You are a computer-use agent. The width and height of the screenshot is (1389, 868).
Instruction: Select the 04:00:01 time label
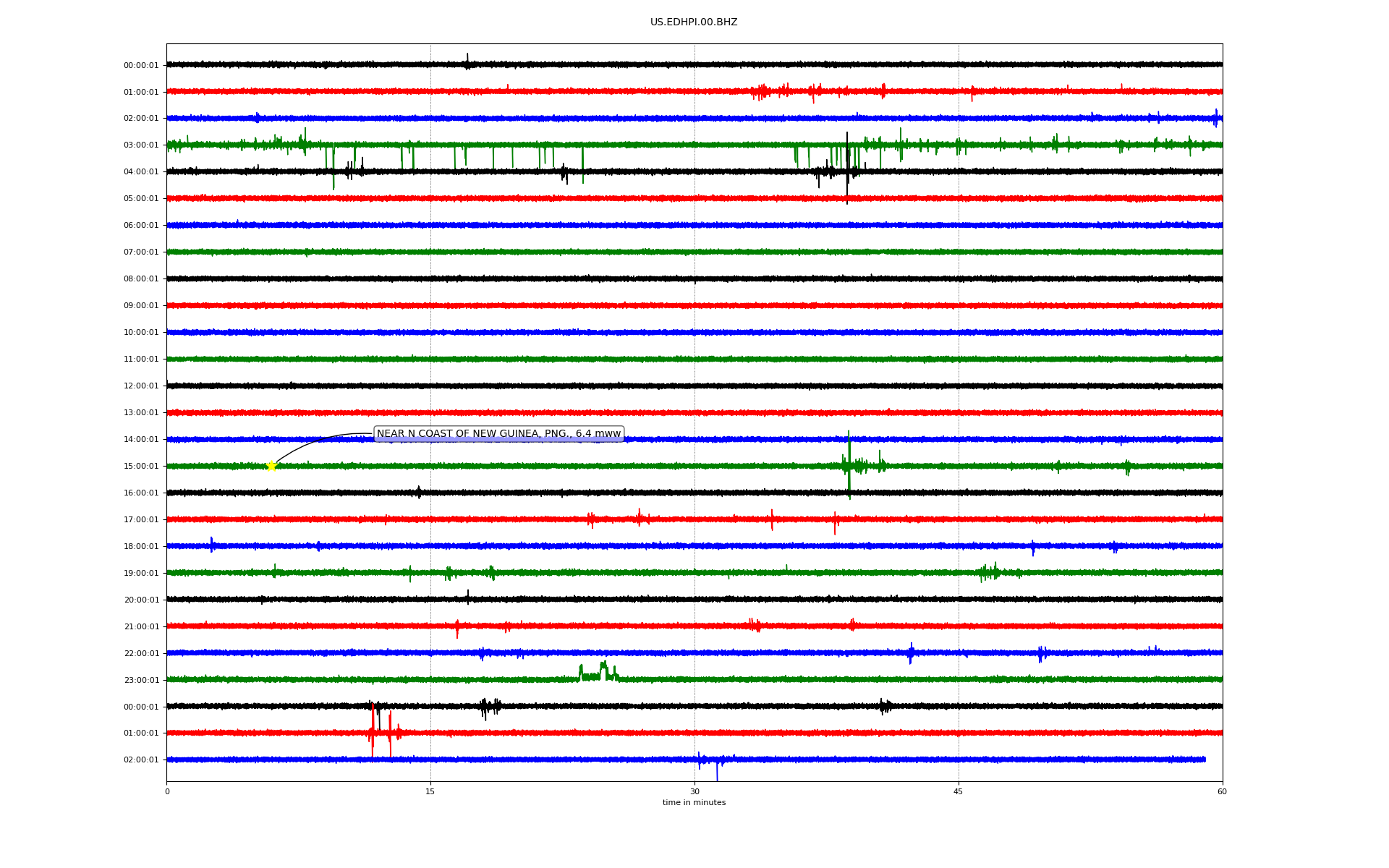coord(141,172)
